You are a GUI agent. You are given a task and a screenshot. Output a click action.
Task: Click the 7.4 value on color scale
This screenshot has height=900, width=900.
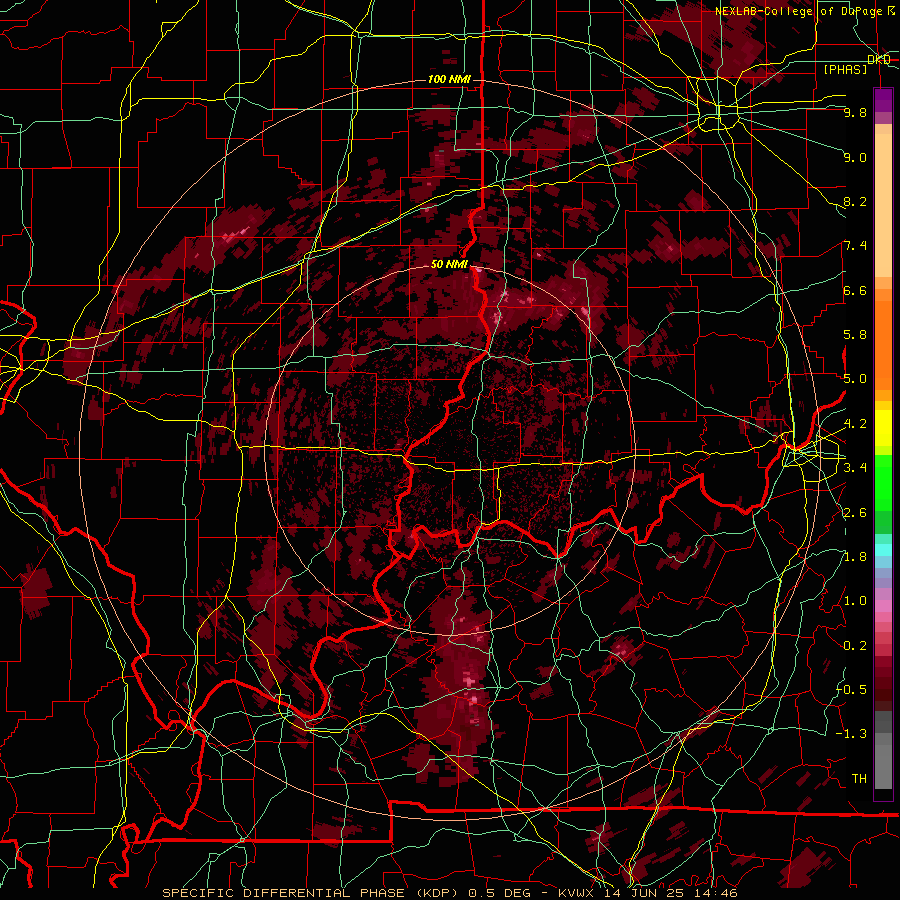[855, 246]
